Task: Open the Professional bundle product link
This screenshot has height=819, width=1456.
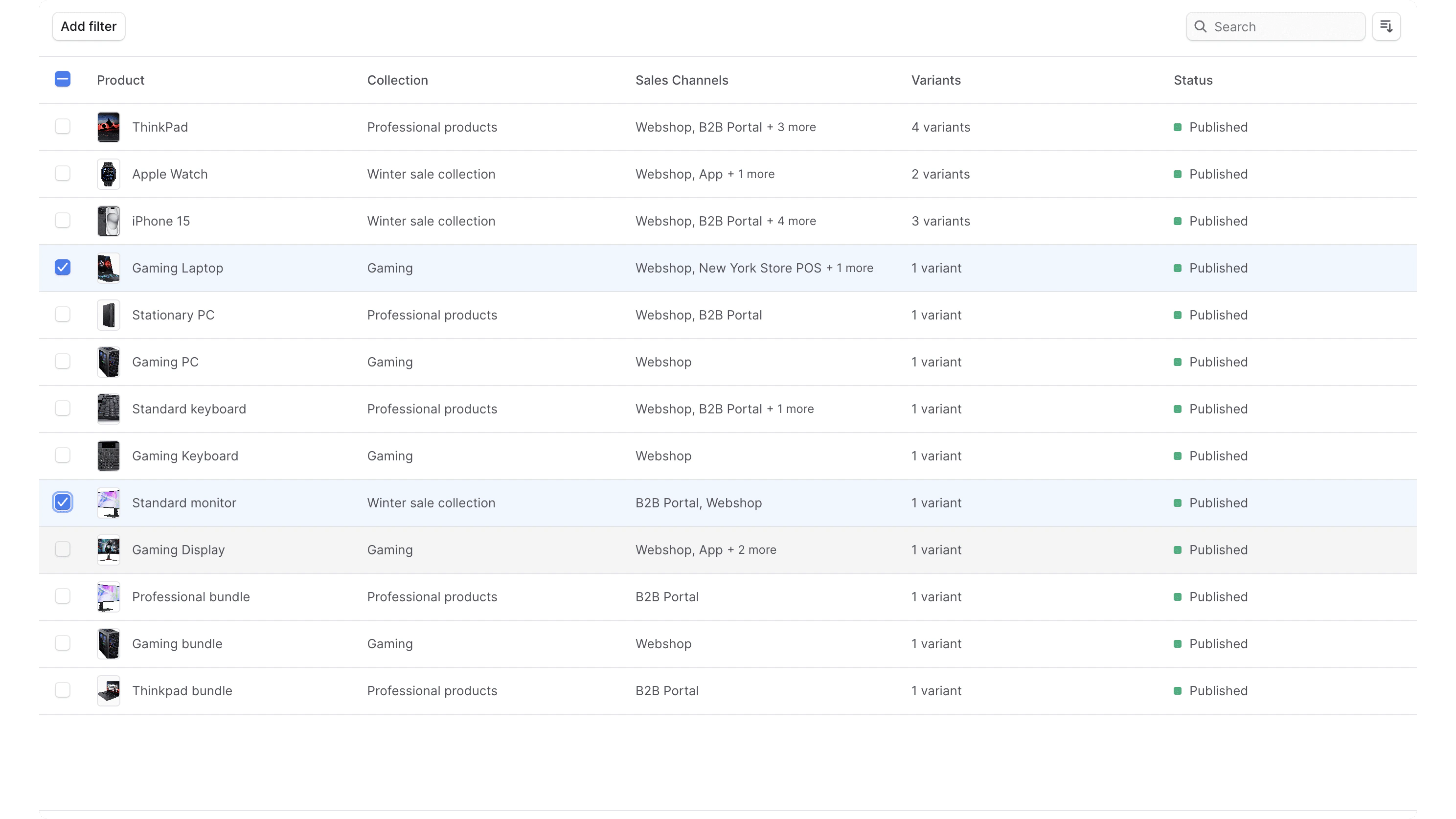Action: coord(190,597)
